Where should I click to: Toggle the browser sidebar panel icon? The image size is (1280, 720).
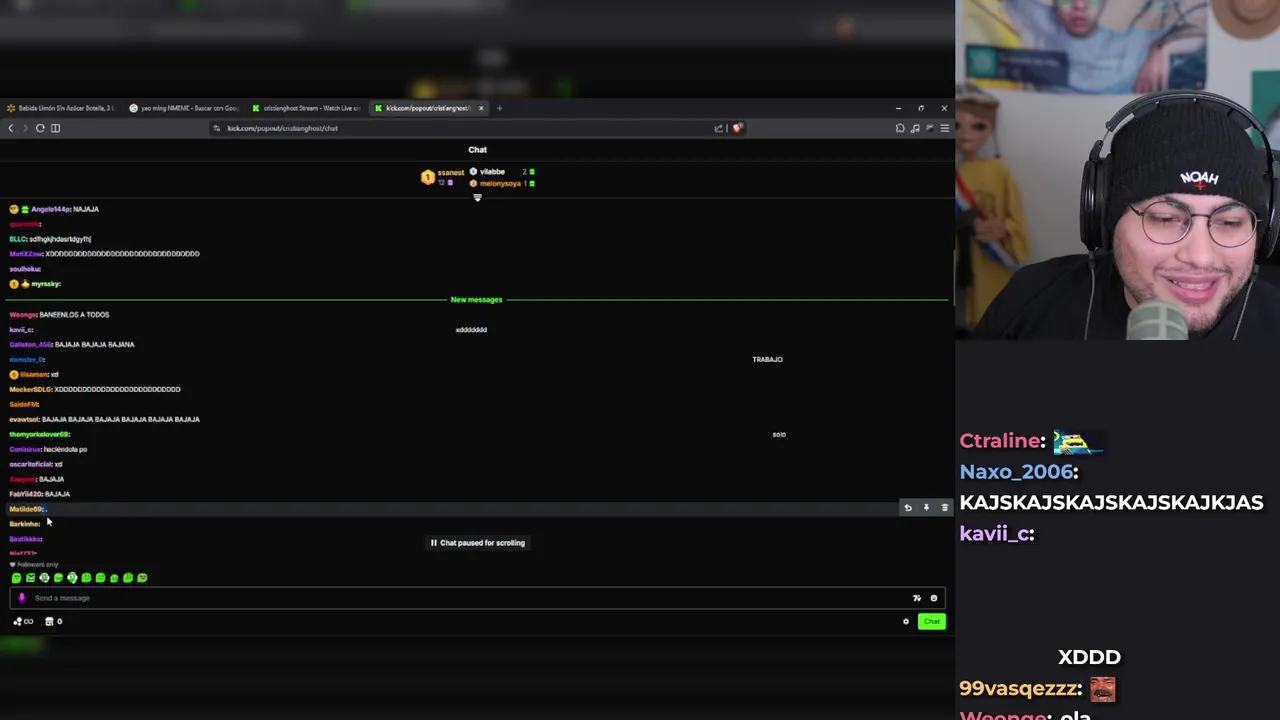(x=55, y=128)
